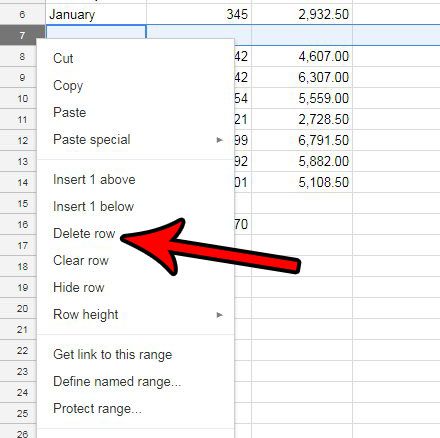
Task: Select row header 11
Action: (x=18, y=119)
